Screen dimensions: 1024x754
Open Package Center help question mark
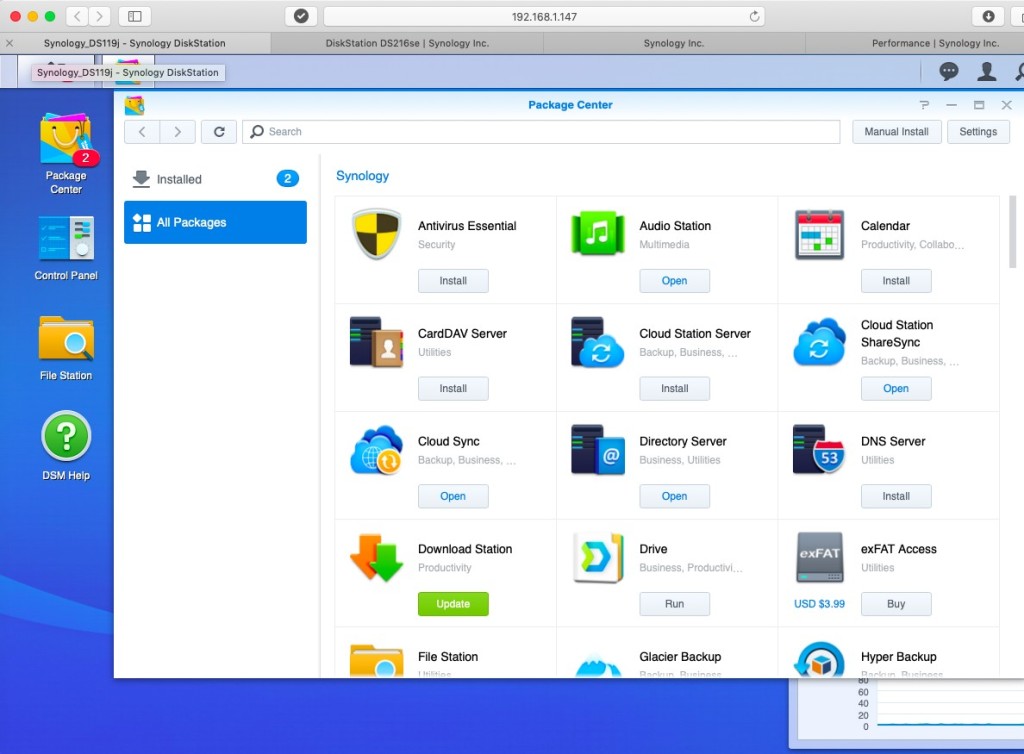coord(924,104)
